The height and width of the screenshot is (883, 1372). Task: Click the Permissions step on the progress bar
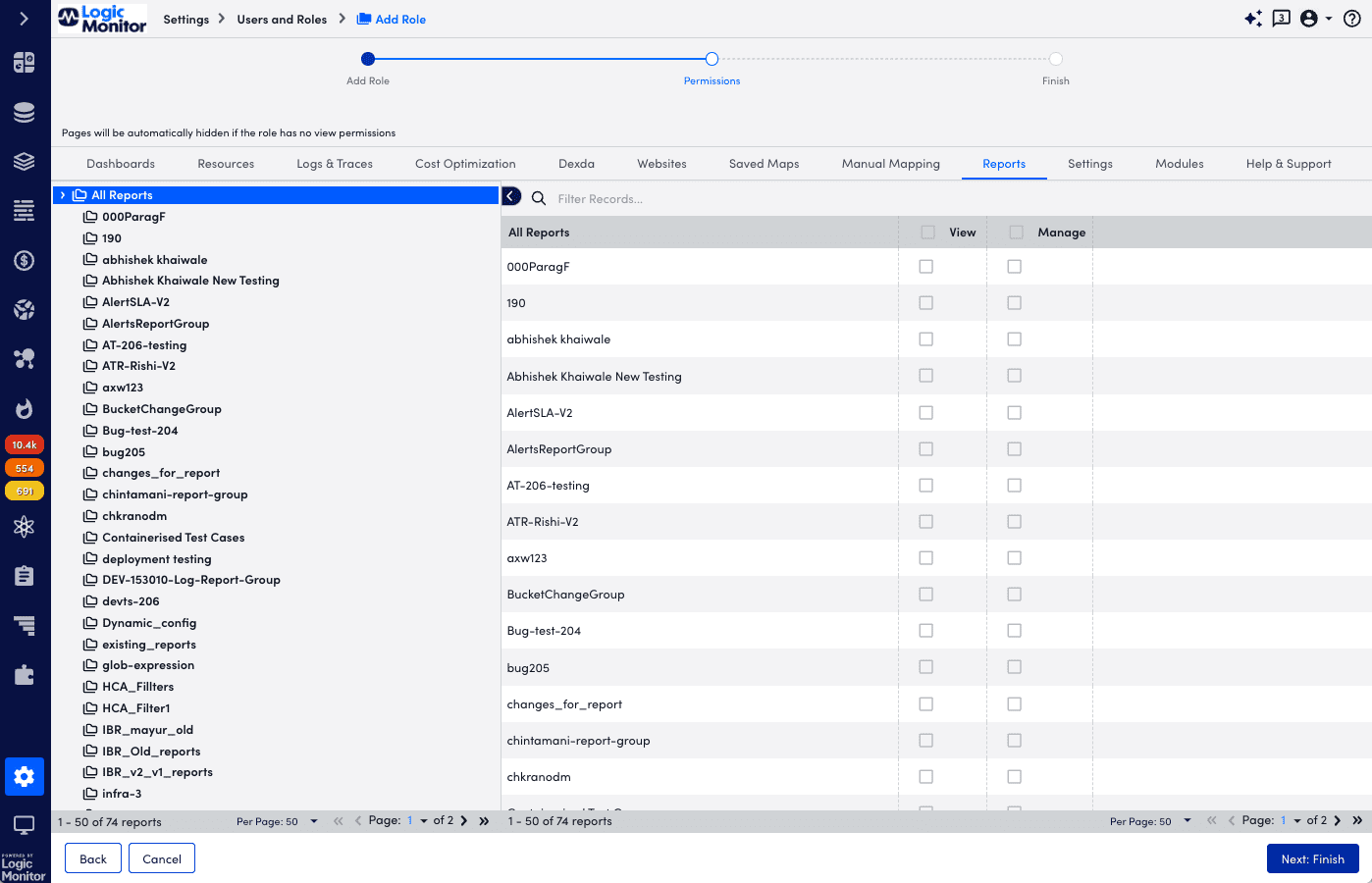pyautogui.click(x=712, y=59)
